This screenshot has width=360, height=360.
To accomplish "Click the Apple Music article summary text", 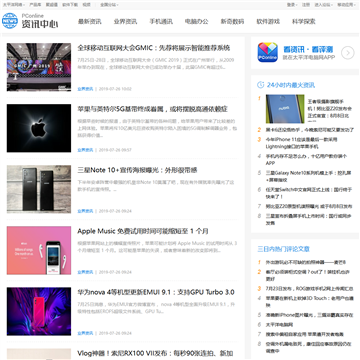I will pos(157,247).
